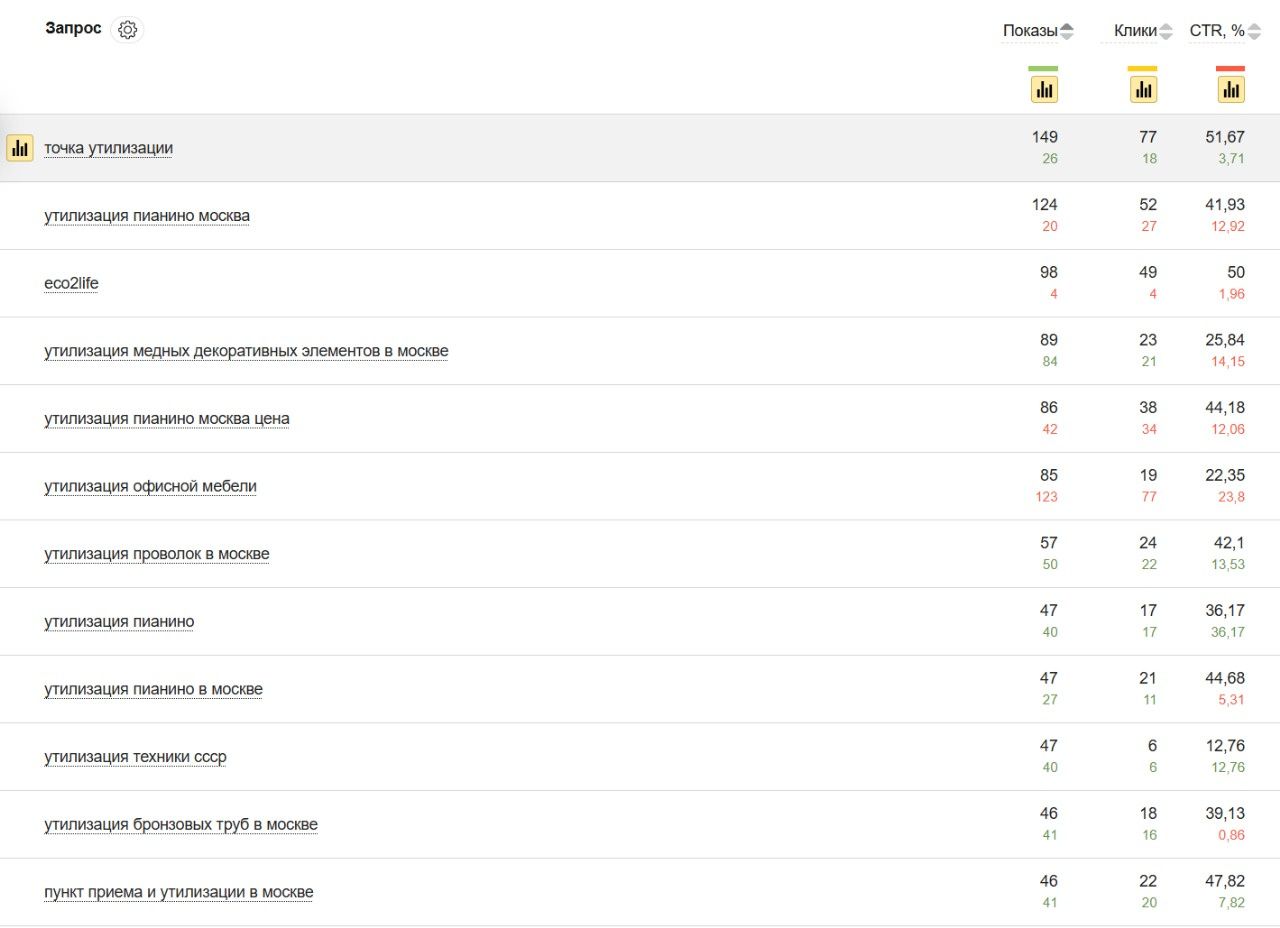Open query утилизация пианино москва
The image size is (1280, 928).
[x=147, y=216]
